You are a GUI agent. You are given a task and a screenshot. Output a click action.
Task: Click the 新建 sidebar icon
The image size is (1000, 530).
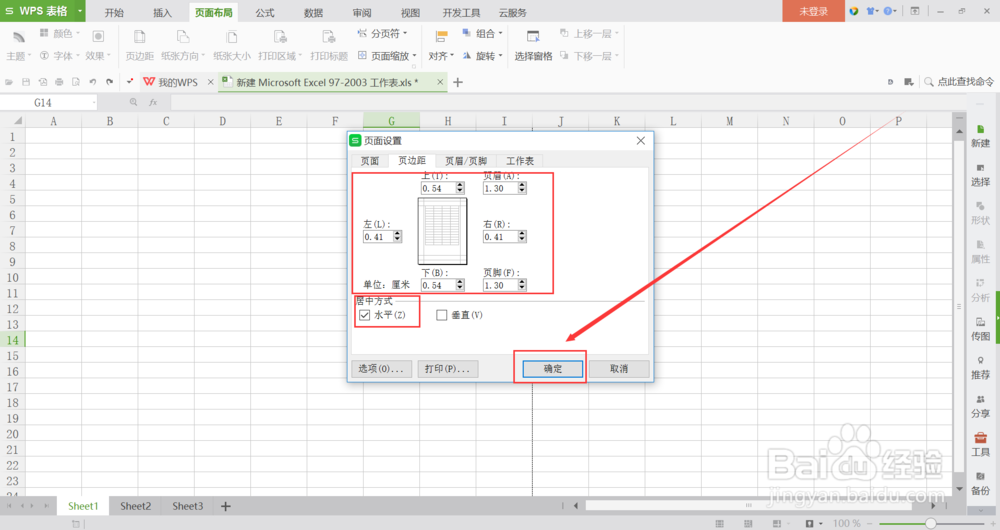point(980,136)
